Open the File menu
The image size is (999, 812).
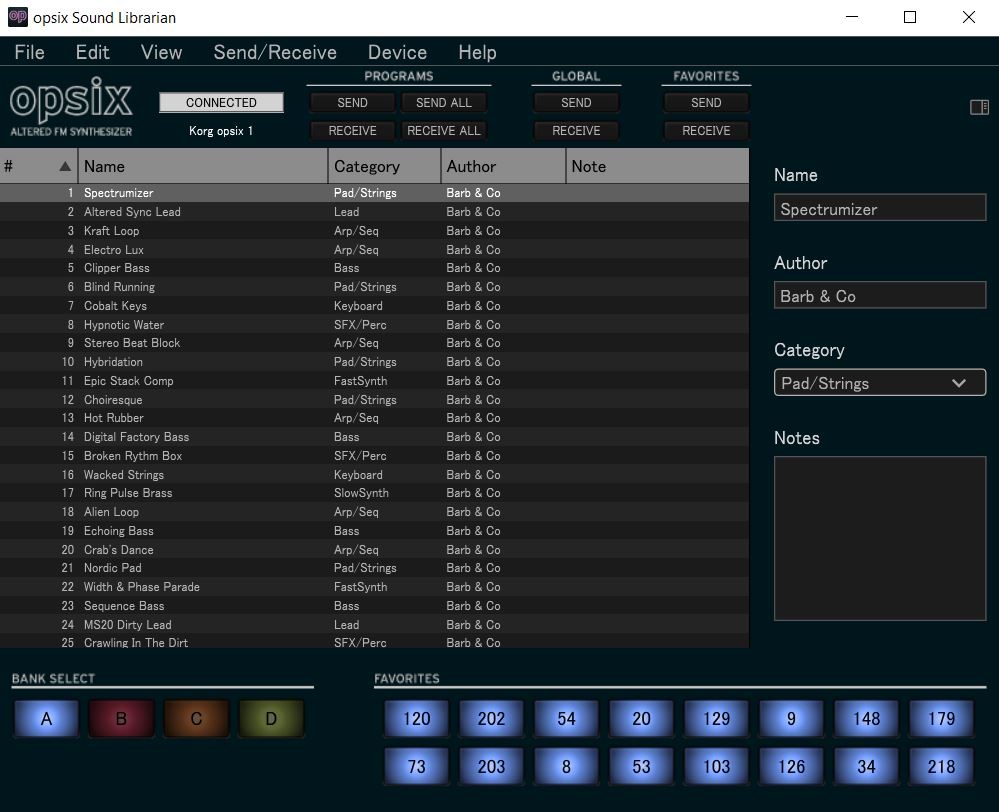point(29,52)
